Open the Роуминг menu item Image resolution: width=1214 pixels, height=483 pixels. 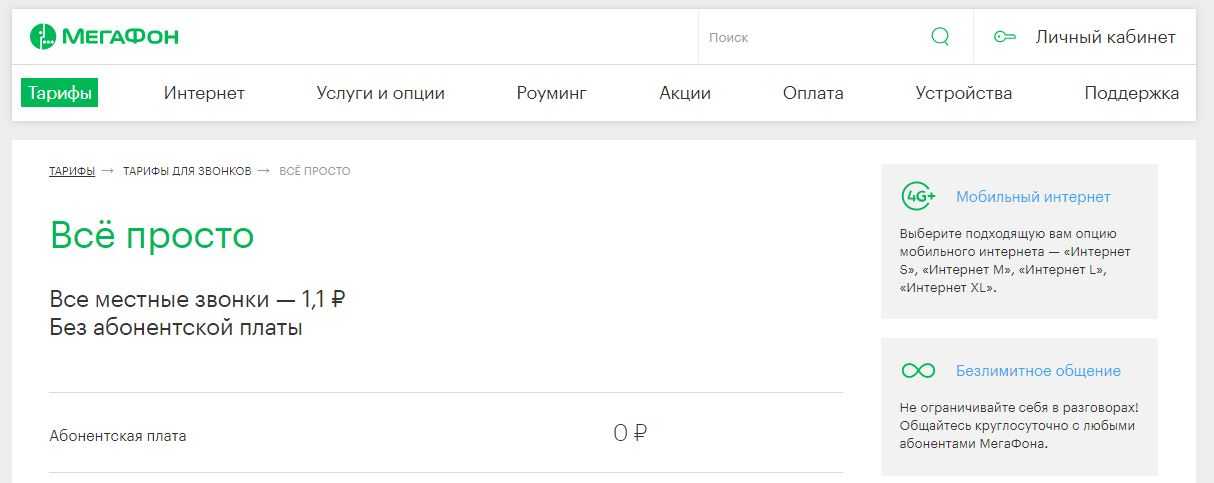pos(551,93)
